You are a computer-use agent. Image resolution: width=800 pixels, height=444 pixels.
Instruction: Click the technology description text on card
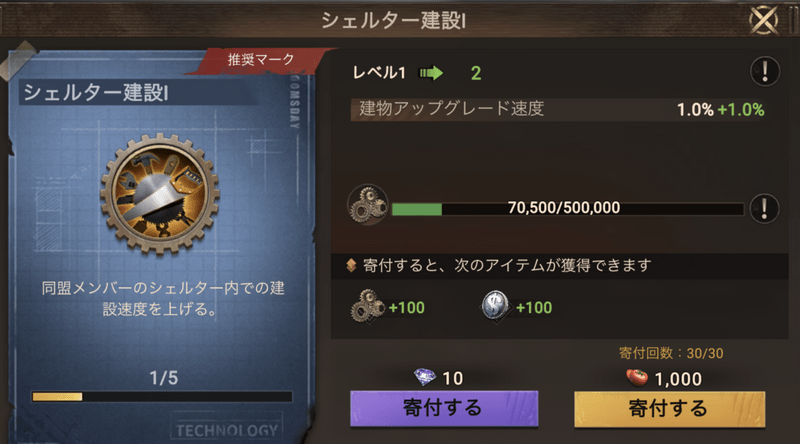point(163,299)
